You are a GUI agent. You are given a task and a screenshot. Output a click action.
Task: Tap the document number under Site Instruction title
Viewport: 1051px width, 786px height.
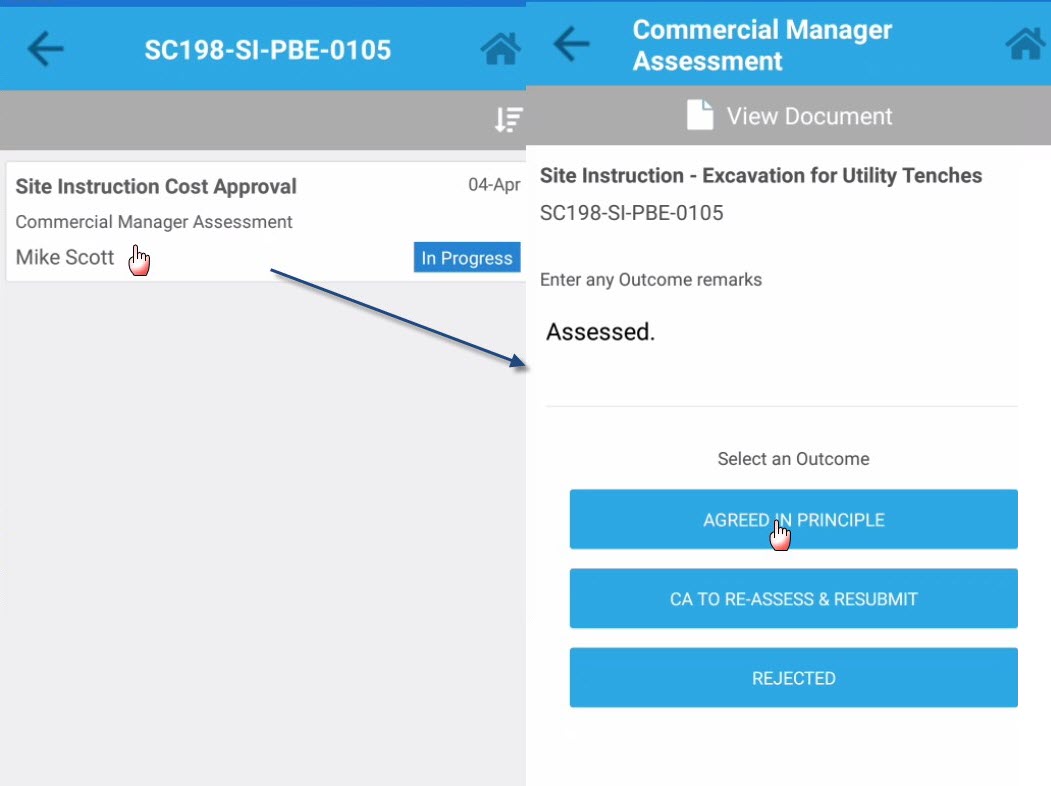click(x=631, y=213)
